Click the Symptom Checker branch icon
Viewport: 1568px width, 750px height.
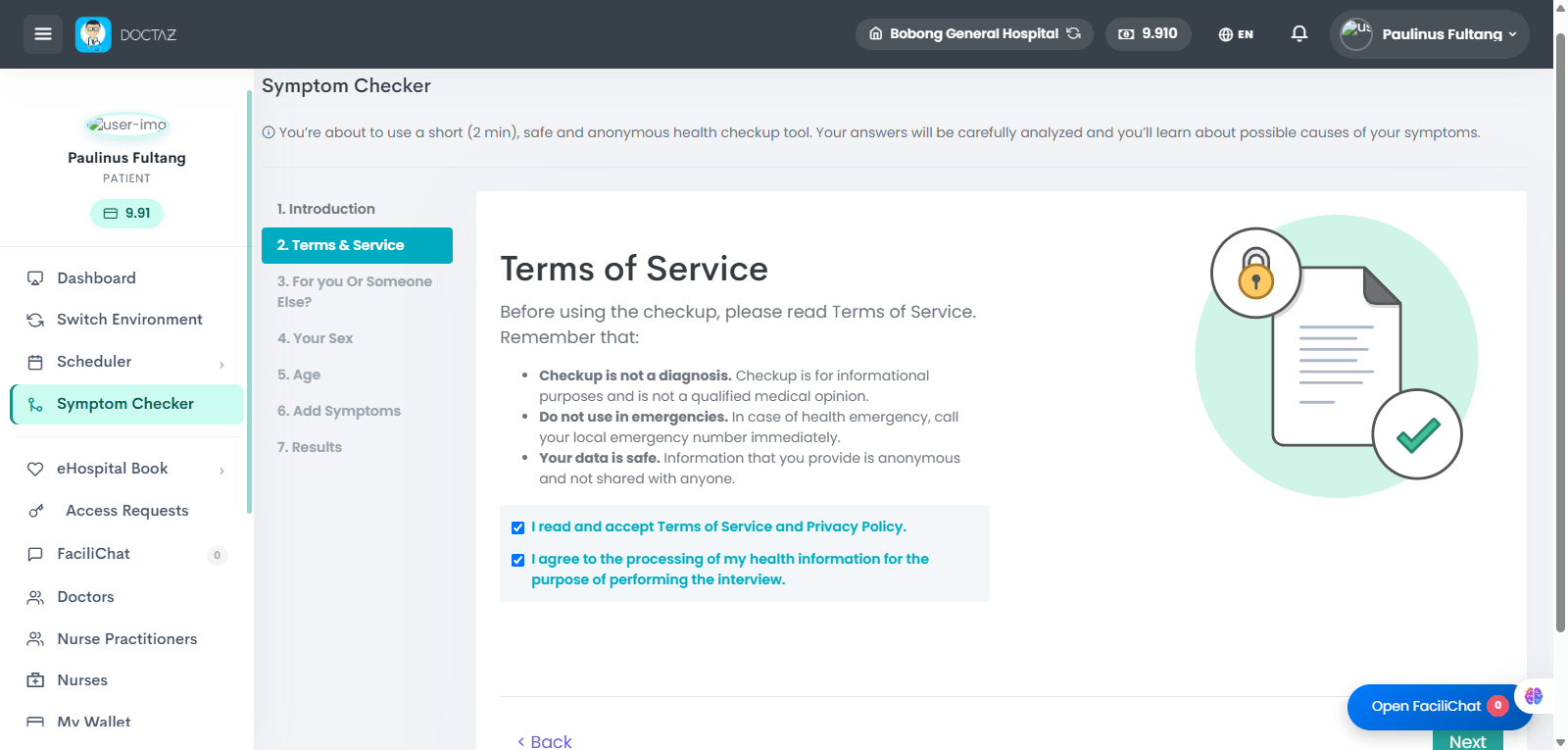(x=35, y=404)
